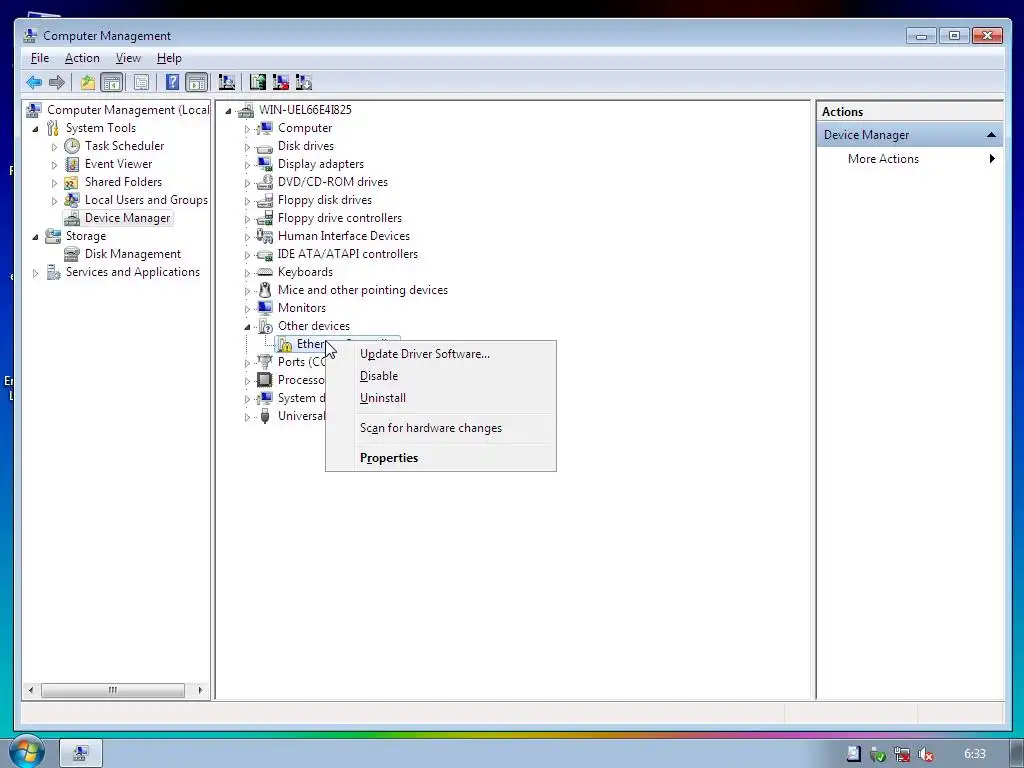Select Local Users and Groups
Viewport: 1024px width, 768px height.
(x=146, y=200)
